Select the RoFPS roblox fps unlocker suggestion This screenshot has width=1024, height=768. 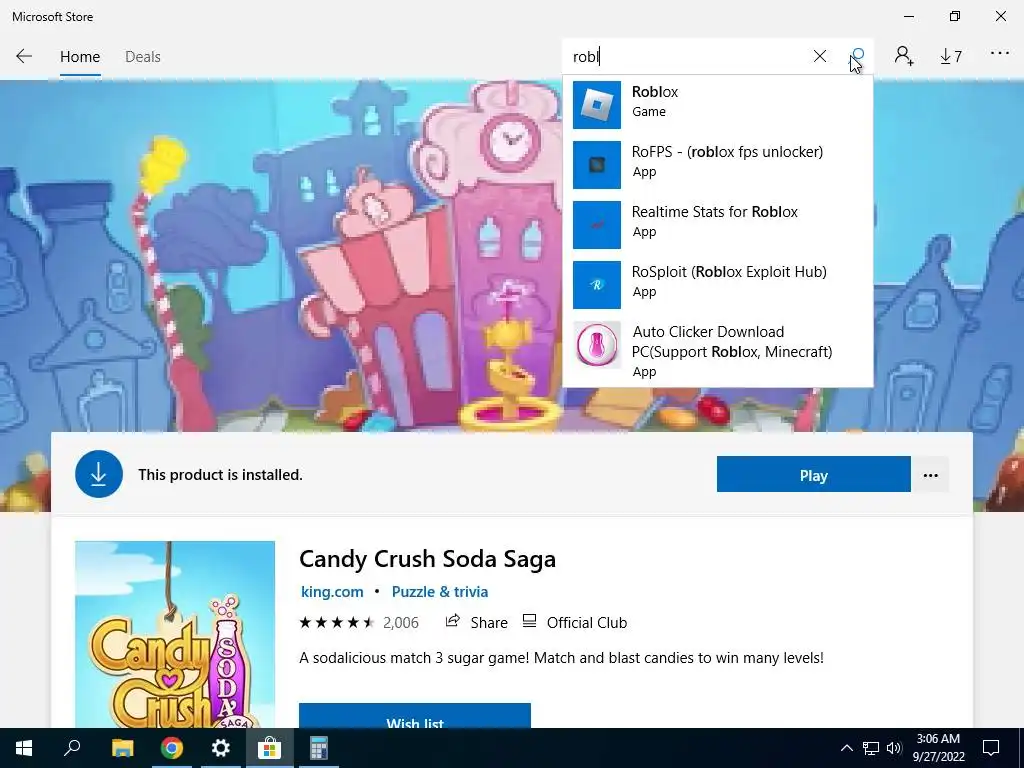(x=717, y=165)
